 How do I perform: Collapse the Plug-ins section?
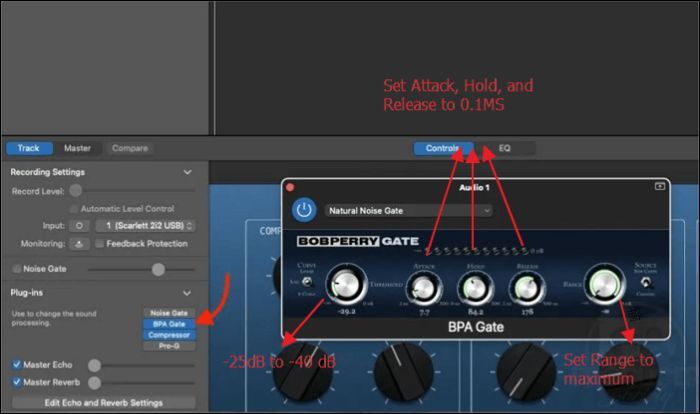(x=187, y=293)
